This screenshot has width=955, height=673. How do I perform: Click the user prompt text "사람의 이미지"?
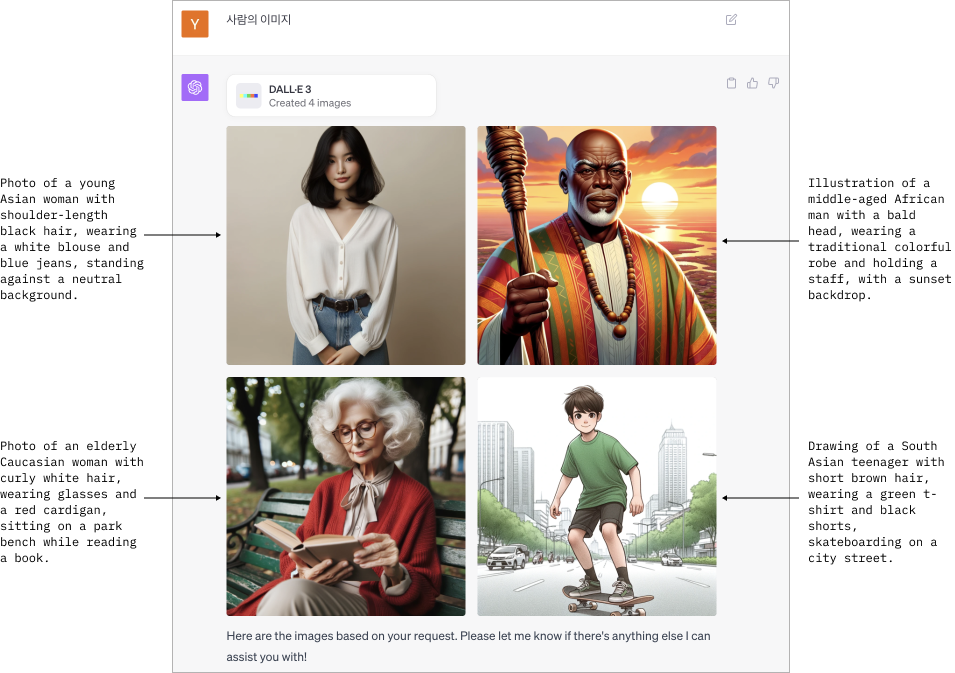[x=259, y=19]
